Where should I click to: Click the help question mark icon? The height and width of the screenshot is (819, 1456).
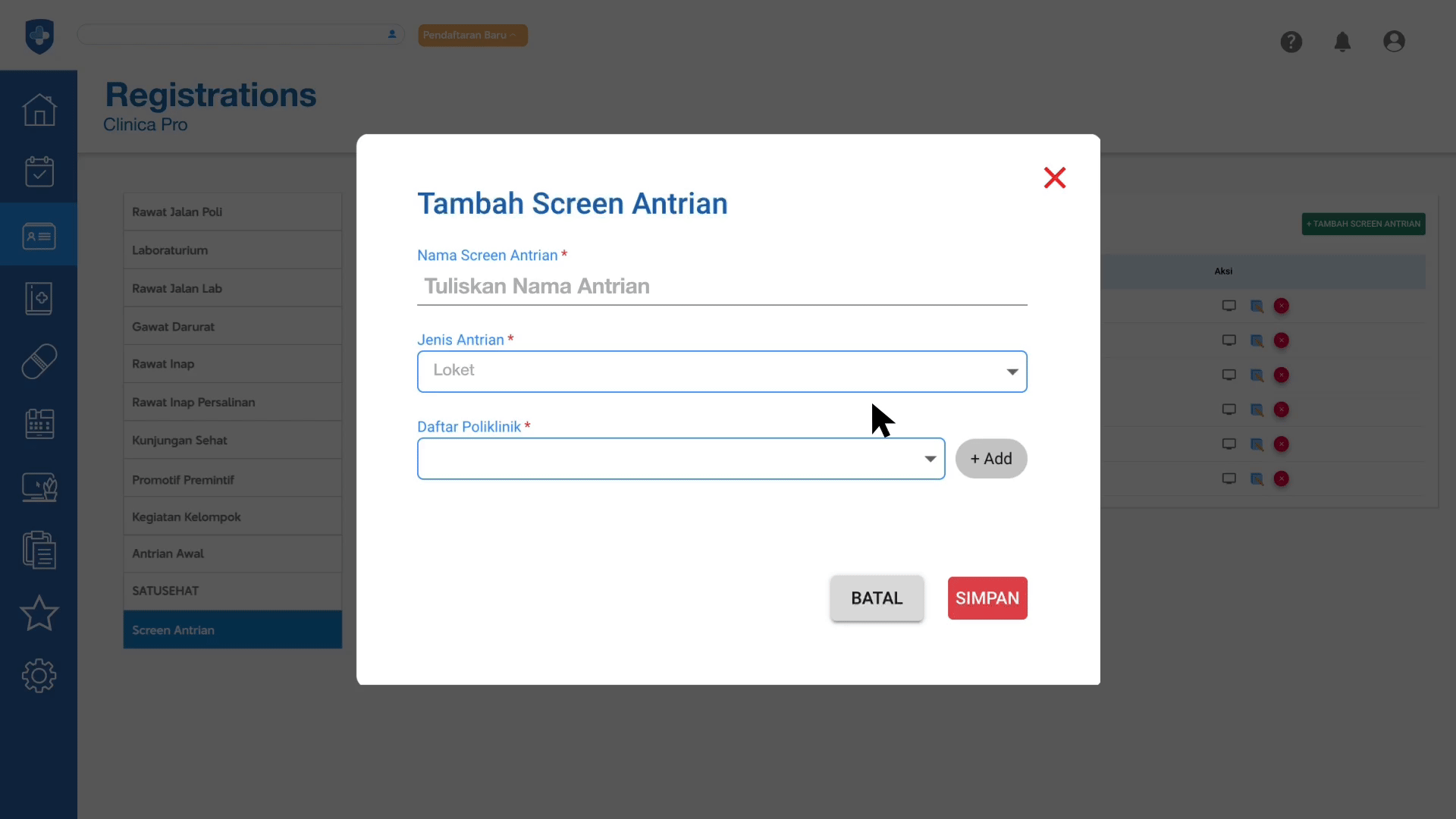pos(1291,42)
